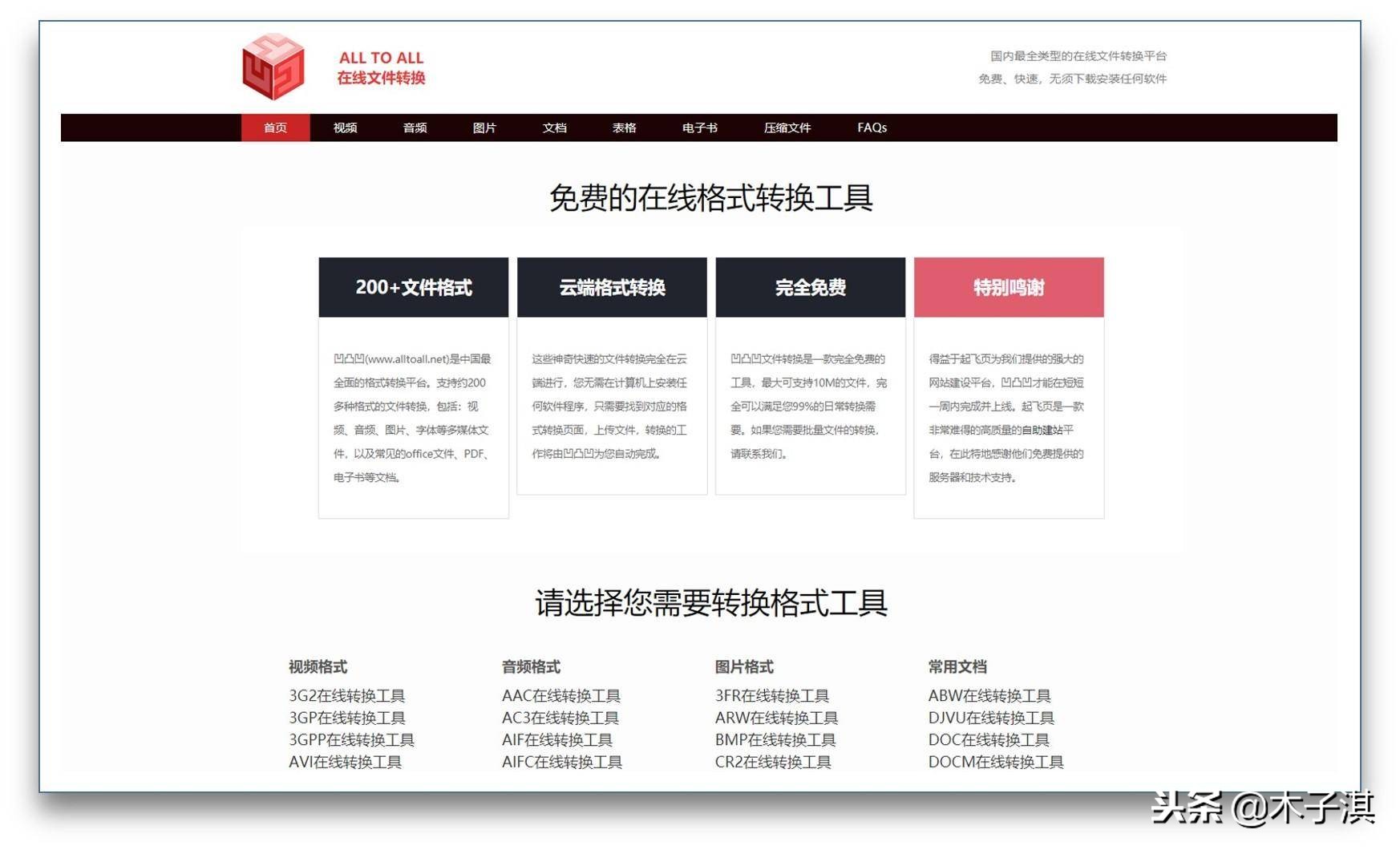
Task: Open the 3G2在线转换工具 link
Action: click(347, 695)
